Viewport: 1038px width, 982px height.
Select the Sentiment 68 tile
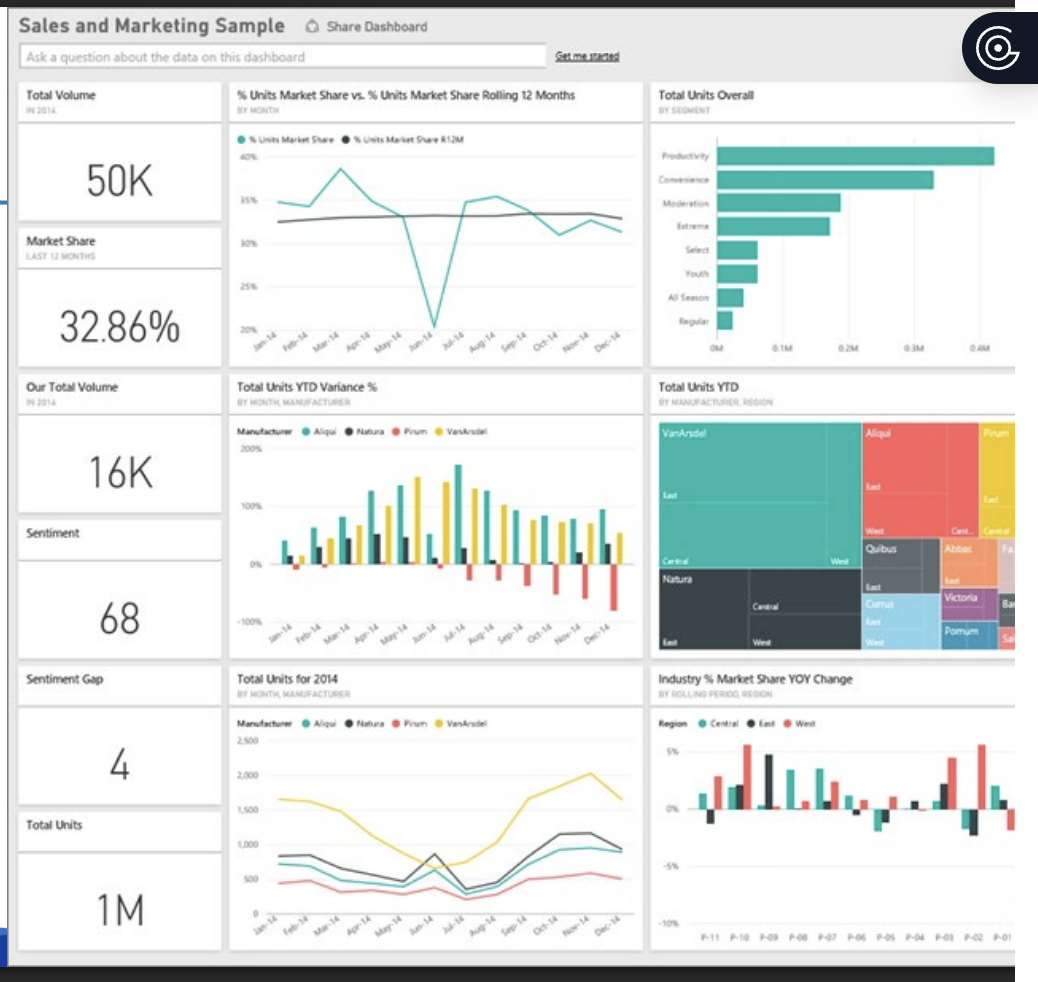[120, 618]
